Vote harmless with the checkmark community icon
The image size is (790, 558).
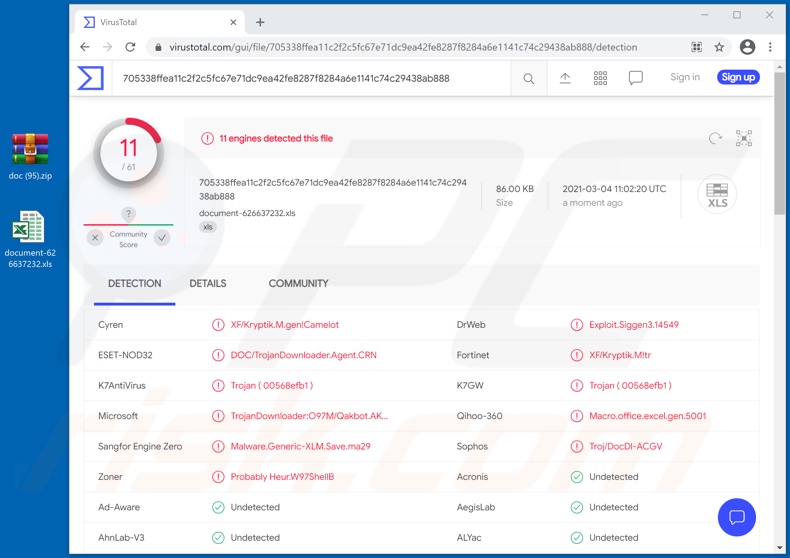162,237
